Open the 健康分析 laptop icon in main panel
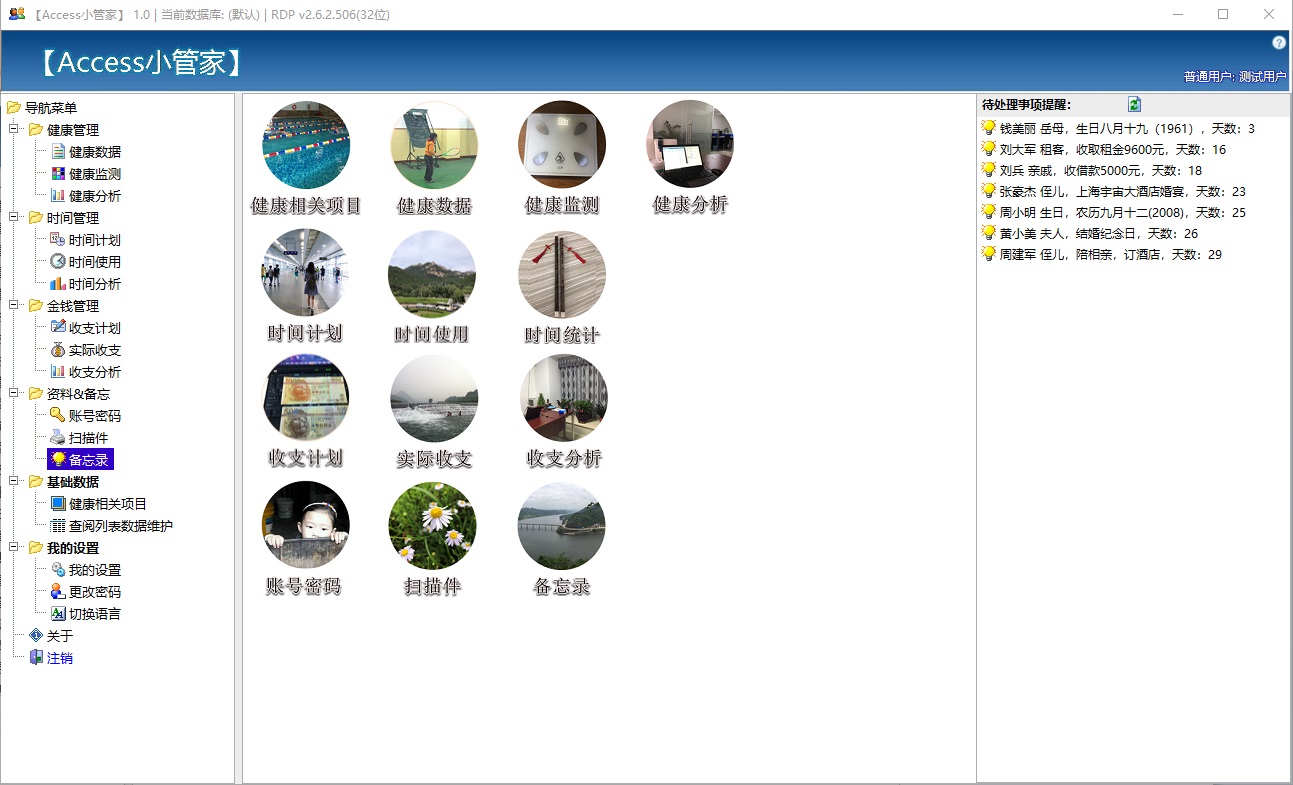This screenshot has height=785, width=1293. coord(690,145)
